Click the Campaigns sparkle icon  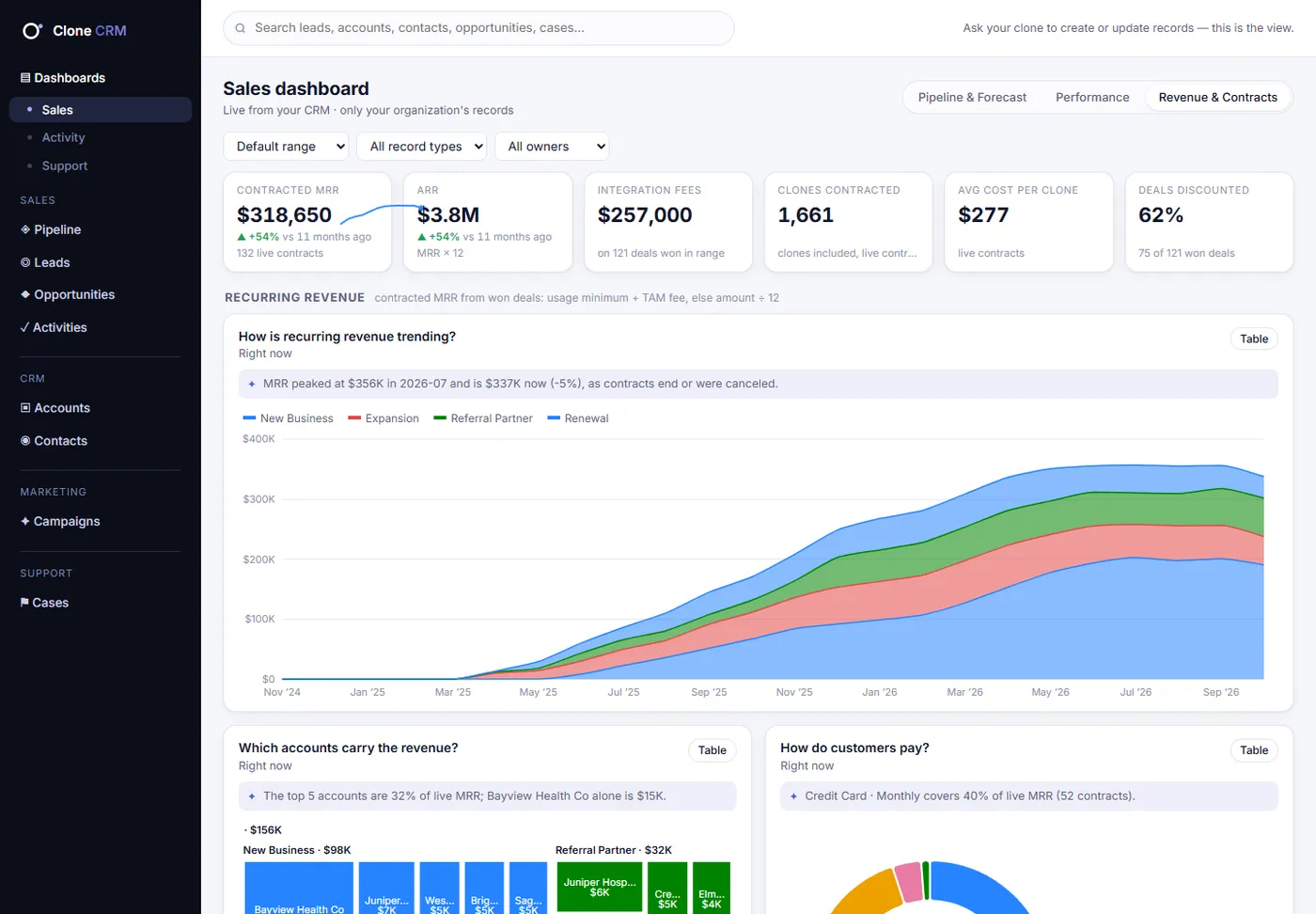point(25,521)
